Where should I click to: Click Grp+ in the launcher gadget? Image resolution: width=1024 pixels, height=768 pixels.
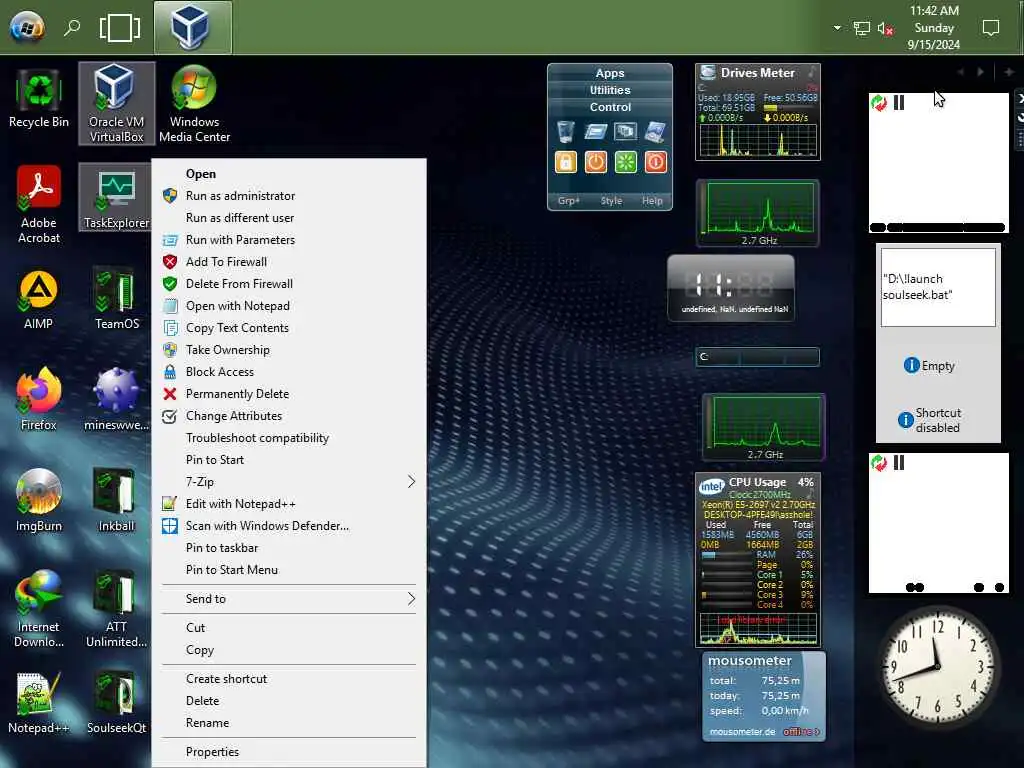point(569,200)
